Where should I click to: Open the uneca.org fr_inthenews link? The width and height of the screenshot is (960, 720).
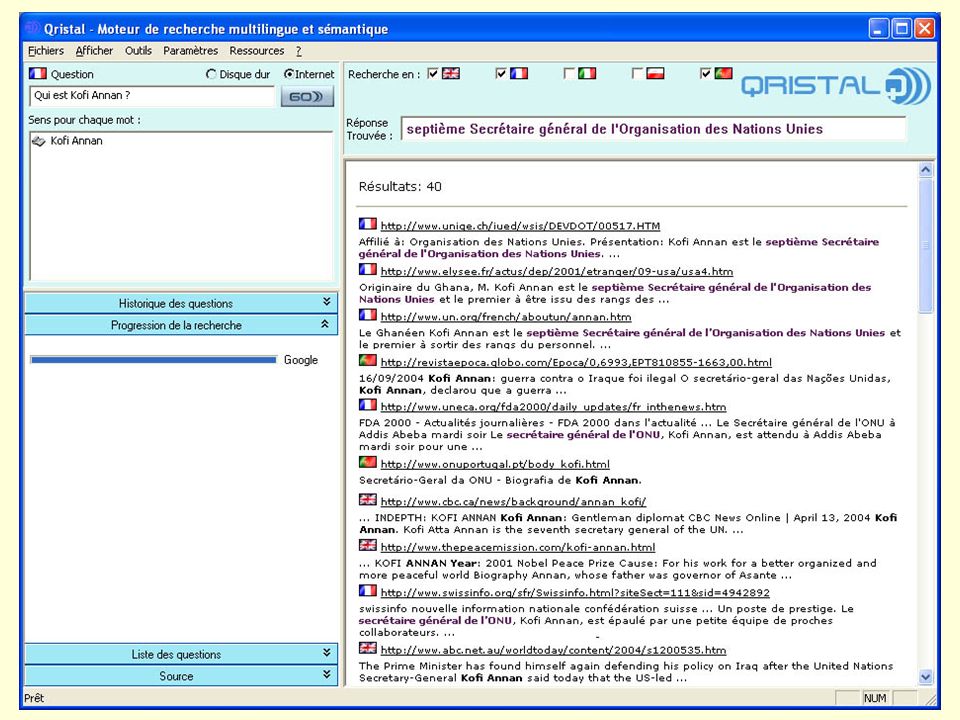pyautogui.click(x=553, y=407)
